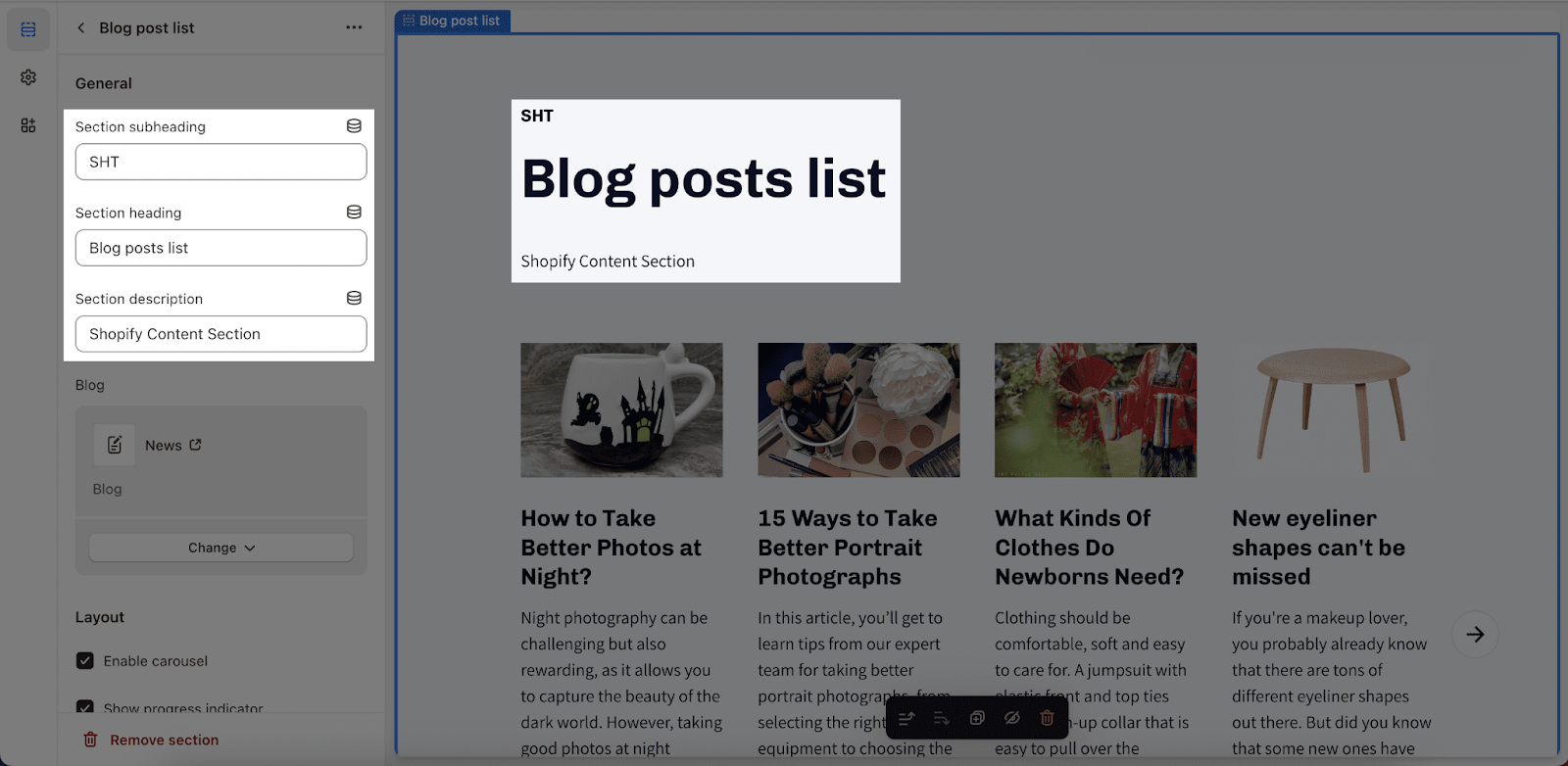Image resolution: width=1568 pixels, height=766 pixels.
Task: Open News blog via the external link icon
Action: [x=196, y=445]
